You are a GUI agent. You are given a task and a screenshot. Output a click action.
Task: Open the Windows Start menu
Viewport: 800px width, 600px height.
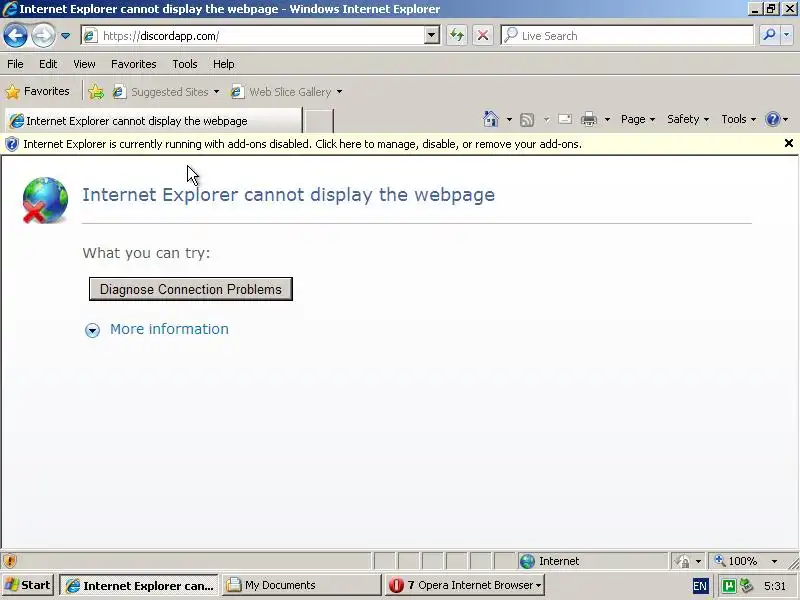pos(28,585)
